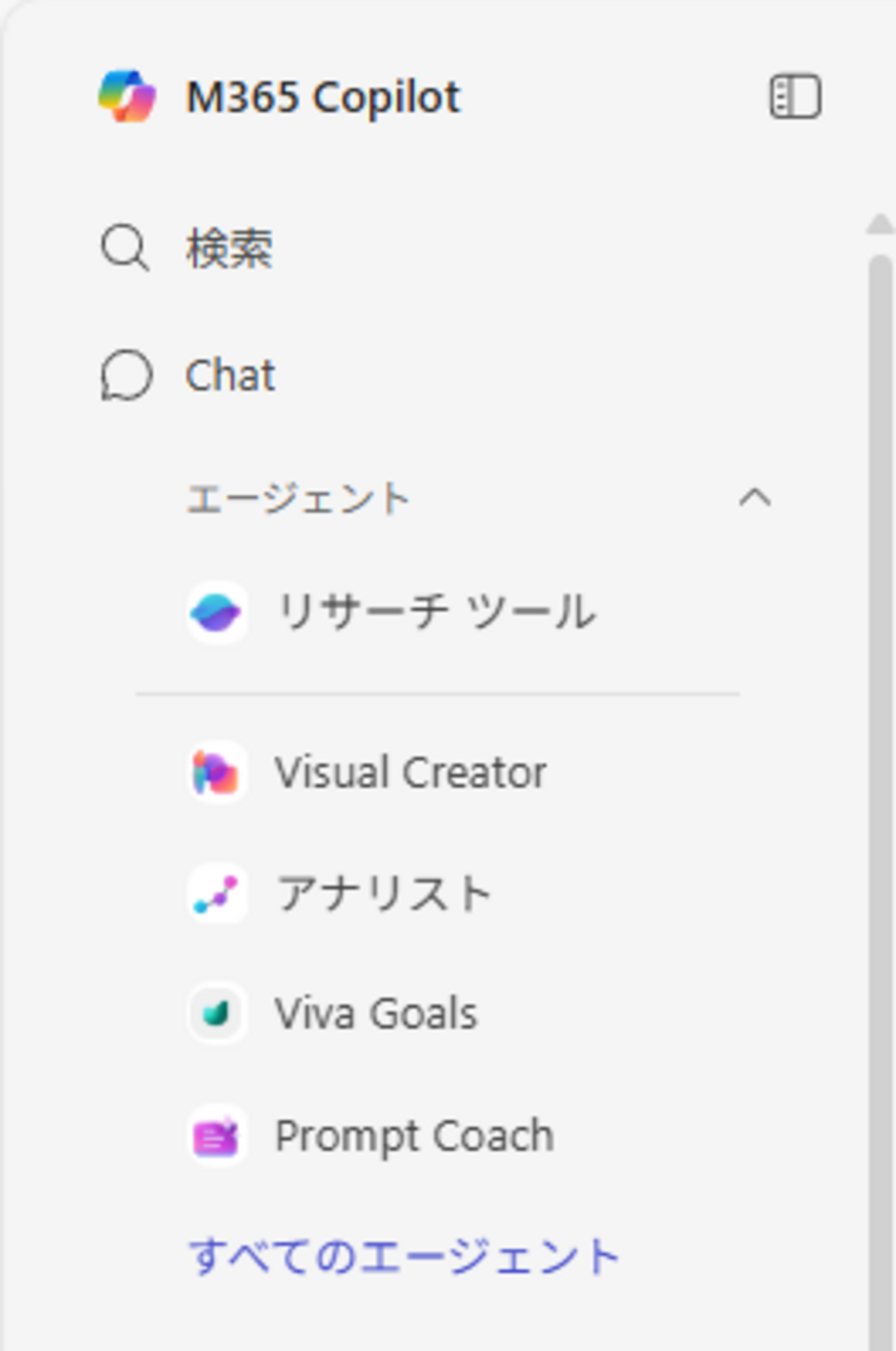Click the エージェント section header

coord(298,498)
